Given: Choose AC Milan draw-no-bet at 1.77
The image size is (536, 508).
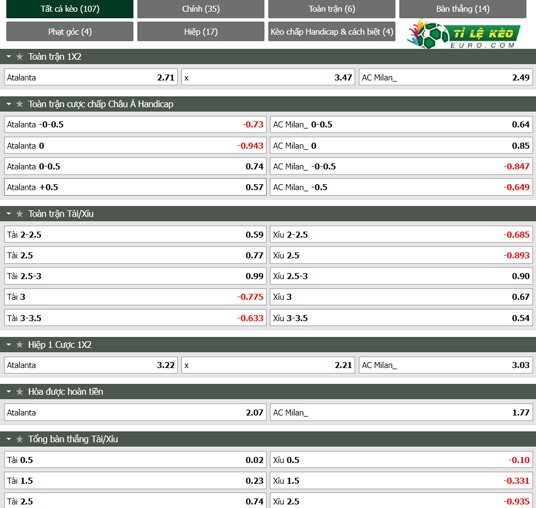Looking at the screenshot, I should pos(401,413).
